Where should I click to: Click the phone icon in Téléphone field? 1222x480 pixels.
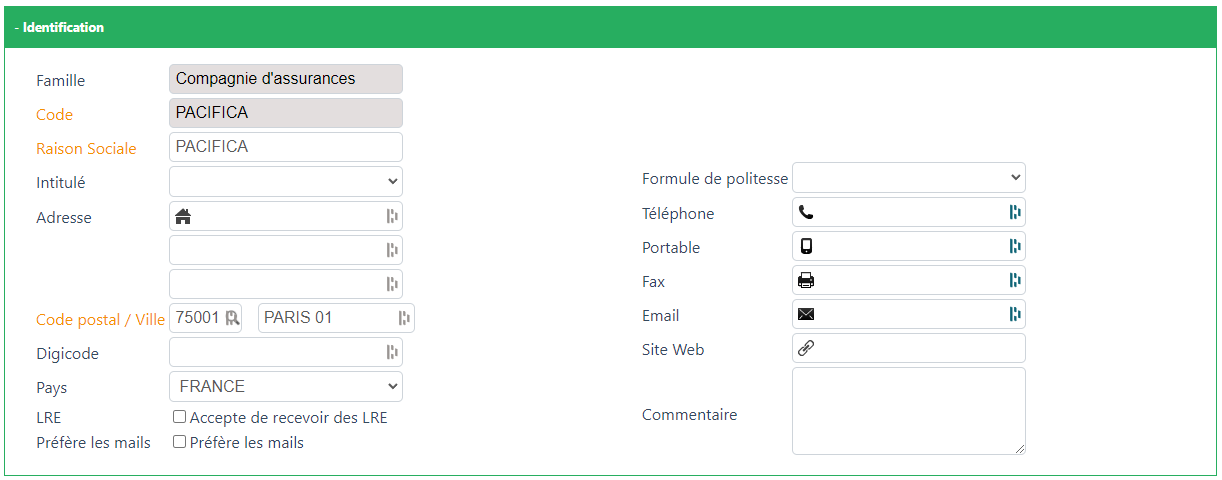click(x=806, y=212)
